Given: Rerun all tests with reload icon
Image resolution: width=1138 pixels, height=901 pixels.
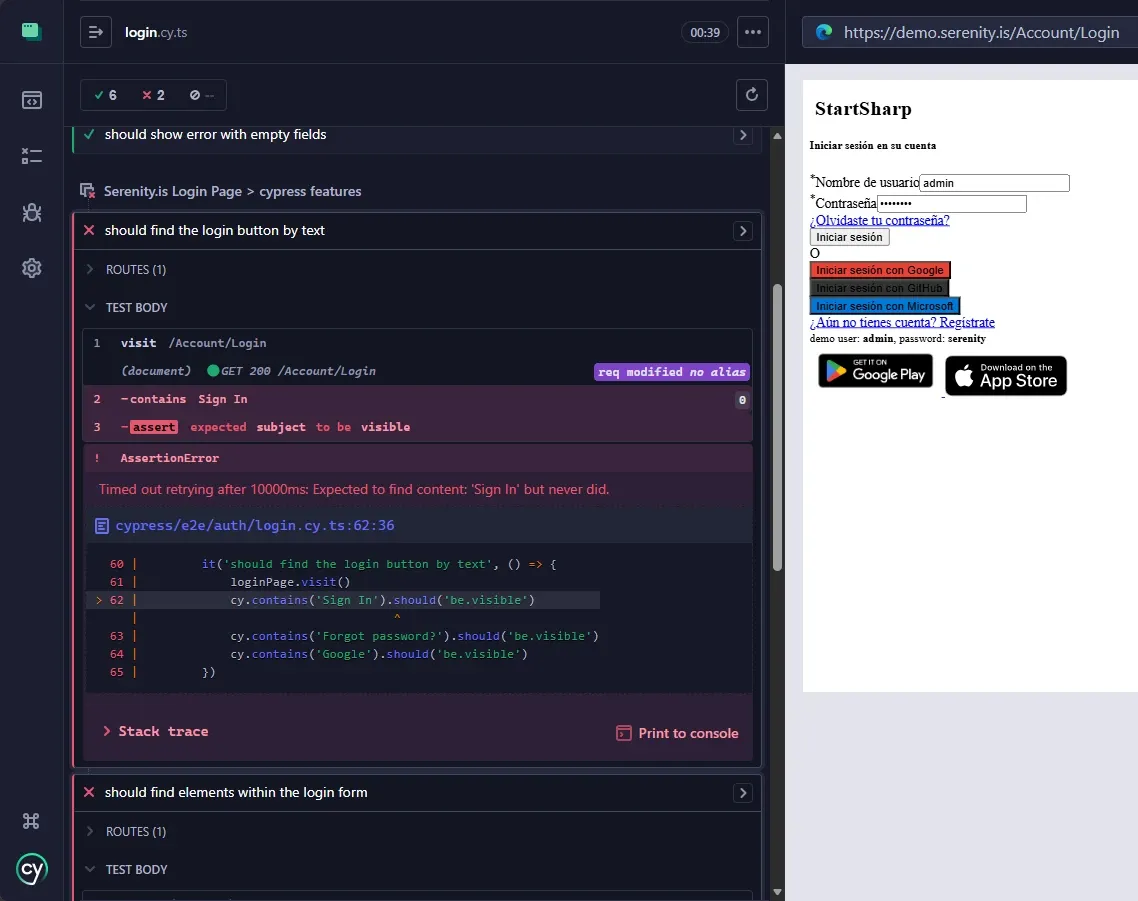Looking at the screenshot, I should click(x=752, y=95).
